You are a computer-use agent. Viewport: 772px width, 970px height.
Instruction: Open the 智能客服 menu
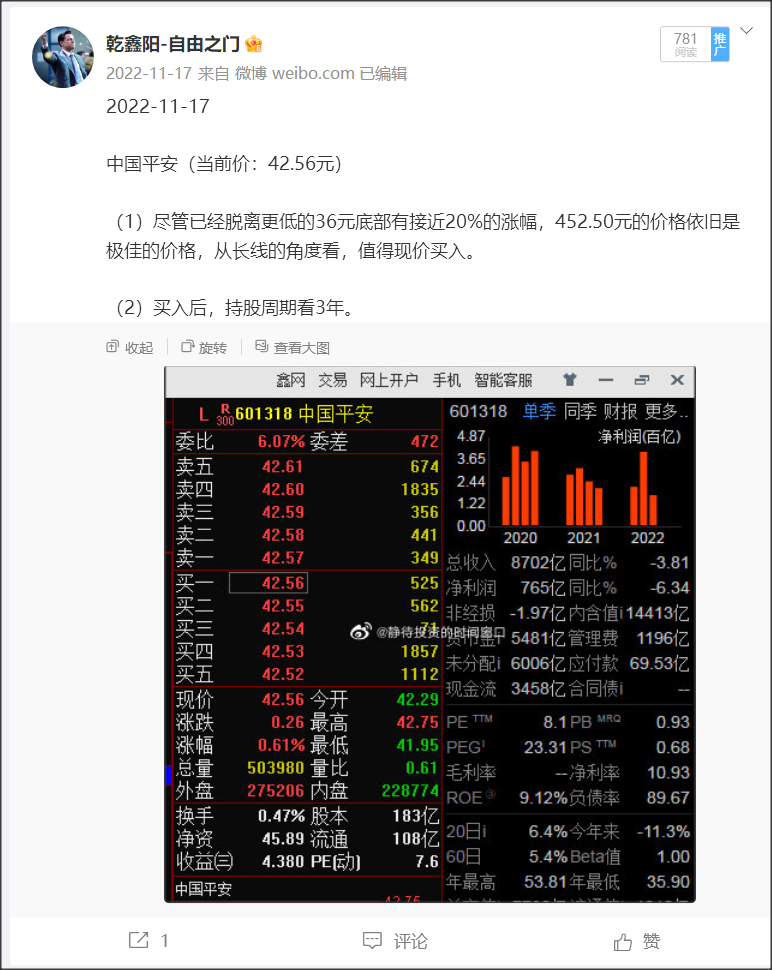coord(504,380)
